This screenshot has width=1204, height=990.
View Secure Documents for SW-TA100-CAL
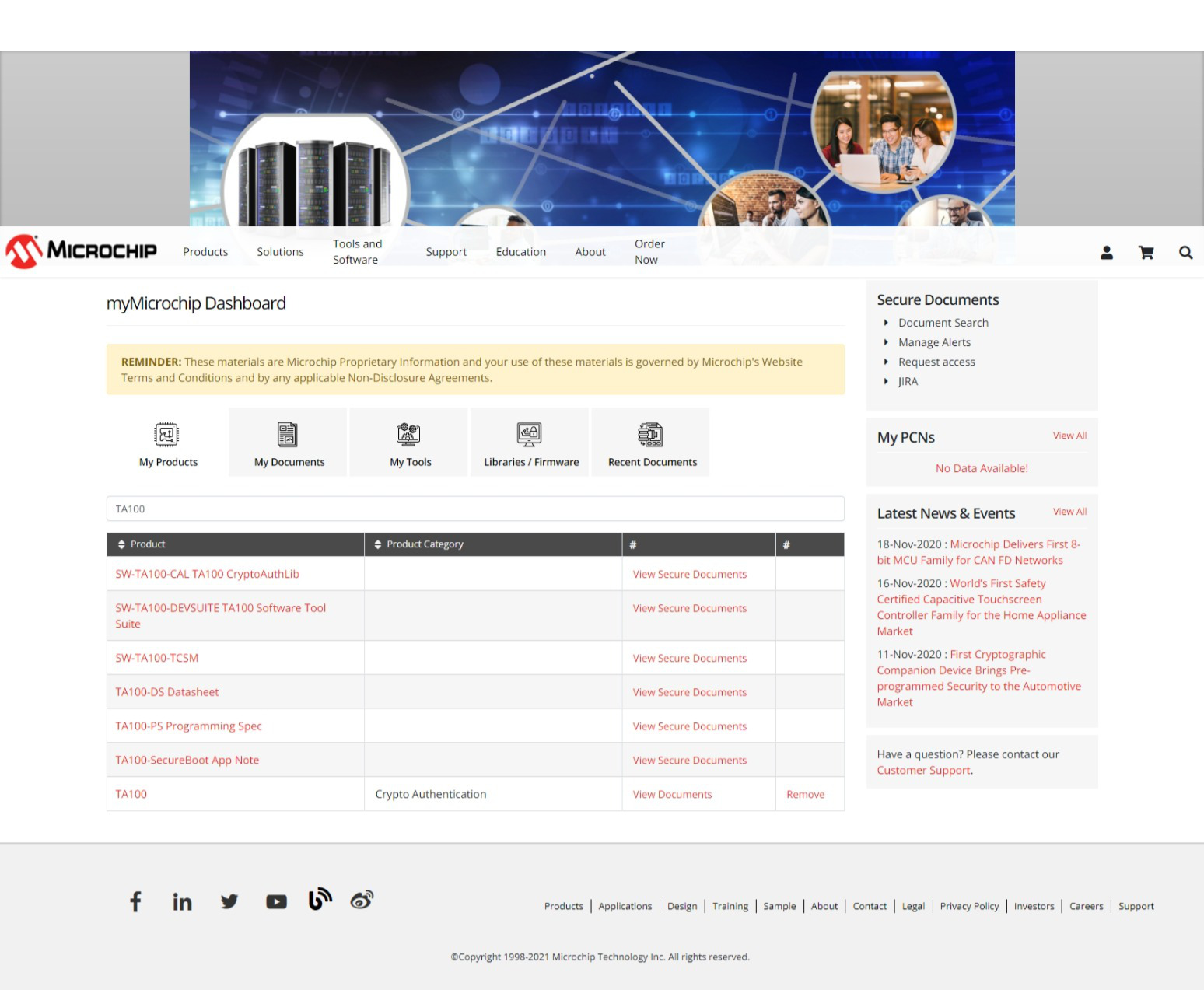[689, 574]
